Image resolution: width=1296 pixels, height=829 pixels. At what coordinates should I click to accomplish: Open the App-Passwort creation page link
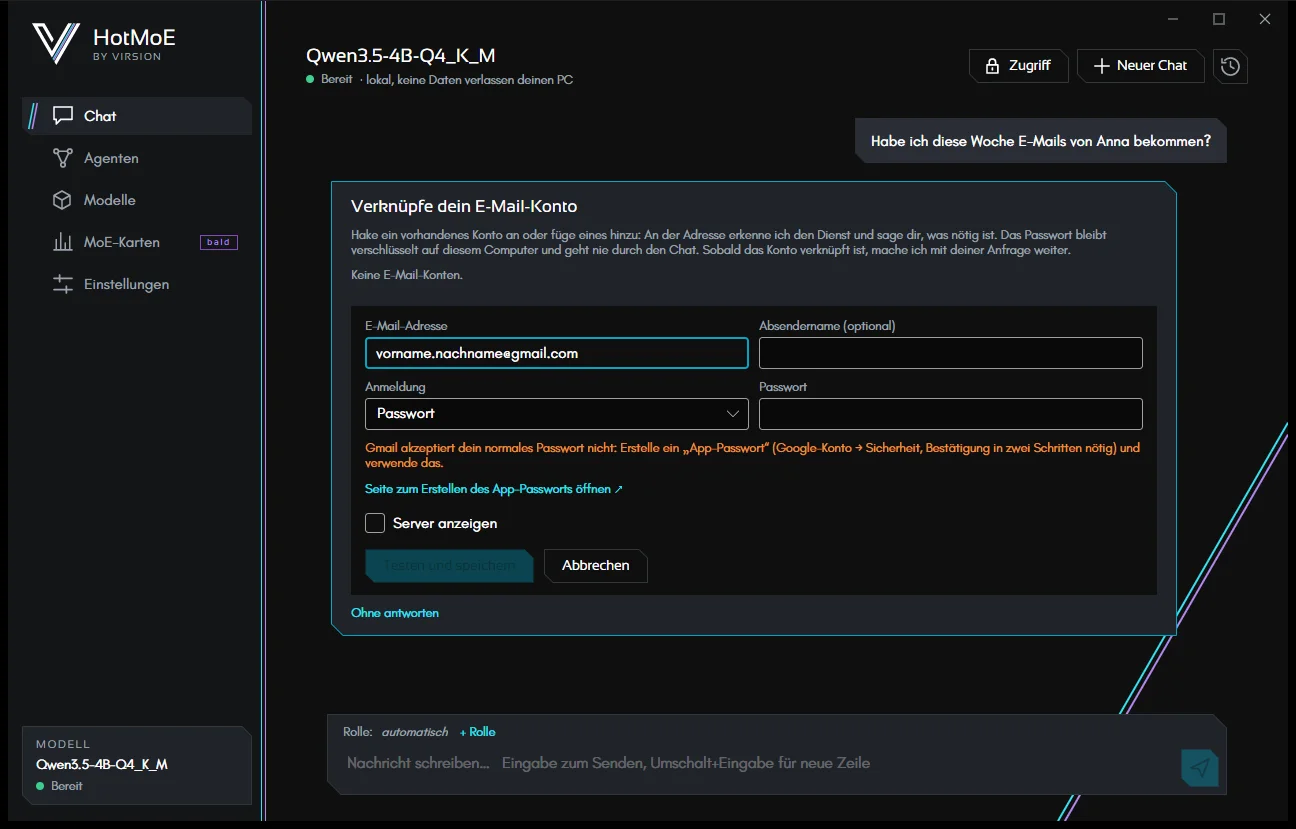click(494, 489)
